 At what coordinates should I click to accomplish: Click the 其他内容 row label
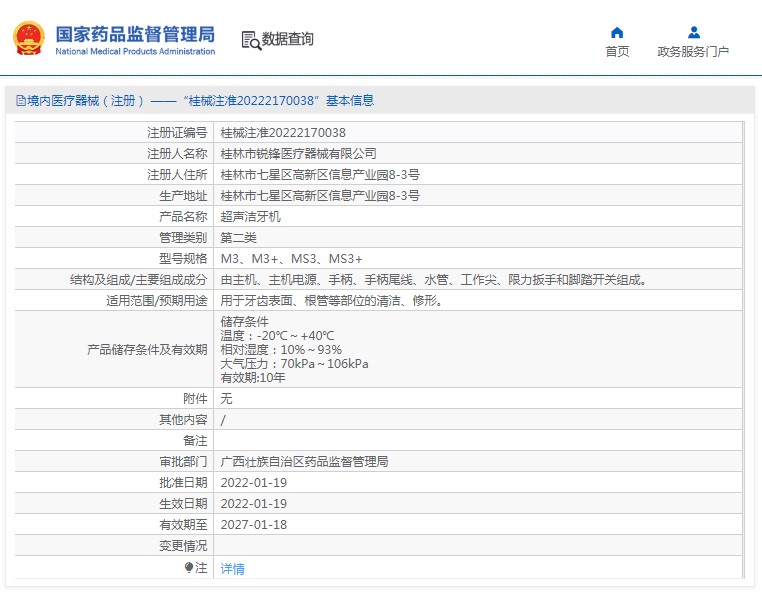point(183,420)
